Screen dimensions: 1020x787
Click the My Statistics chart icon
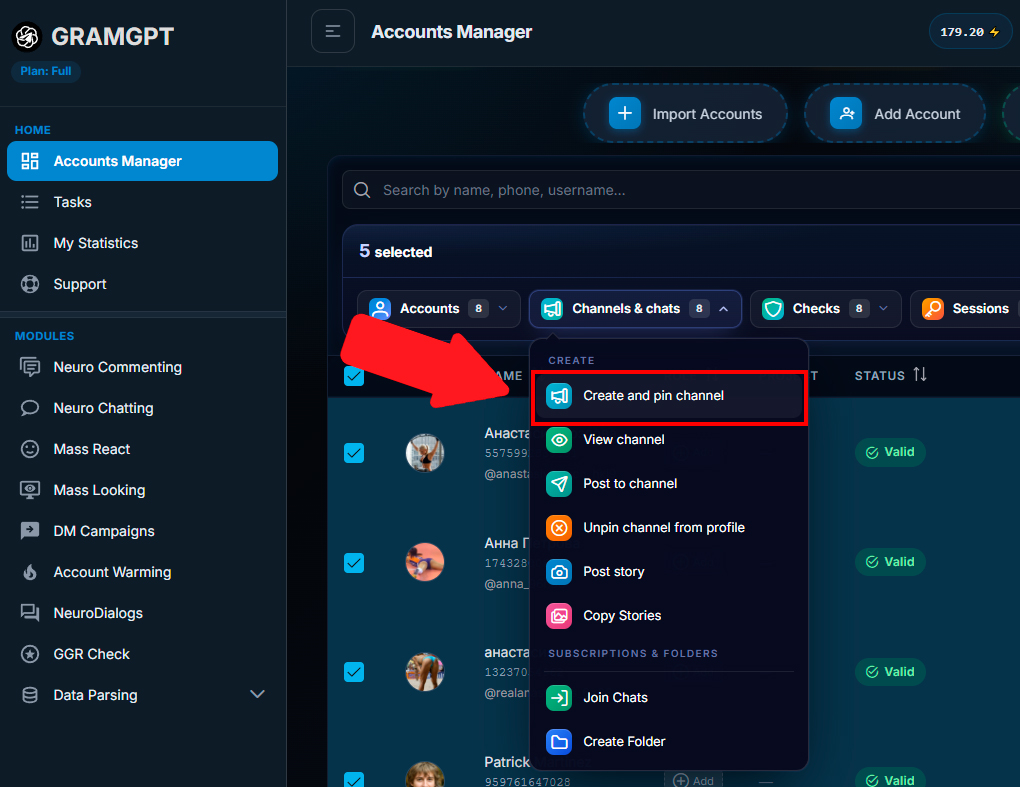coord(30,243)
